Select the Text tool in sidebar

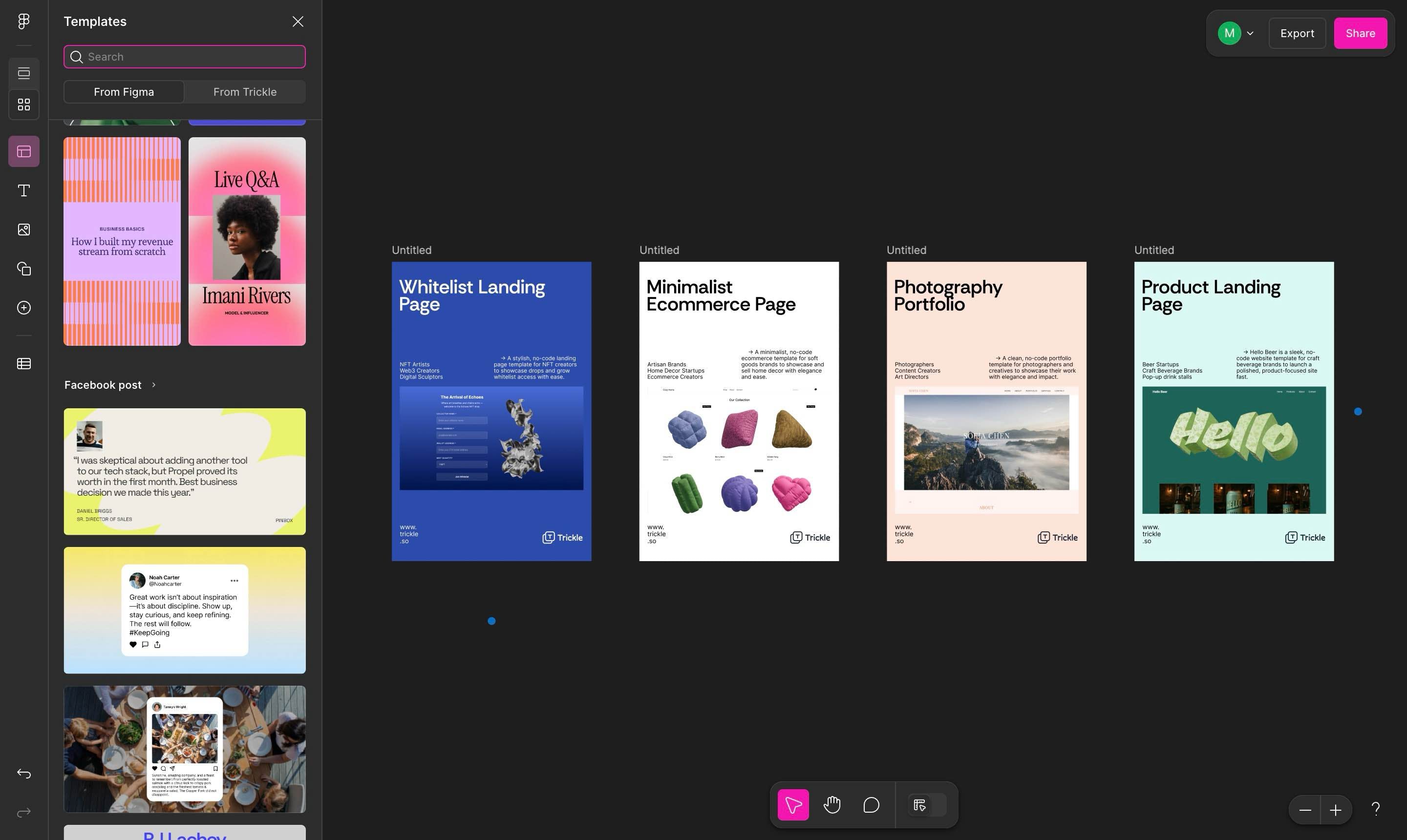pos(24,190)
